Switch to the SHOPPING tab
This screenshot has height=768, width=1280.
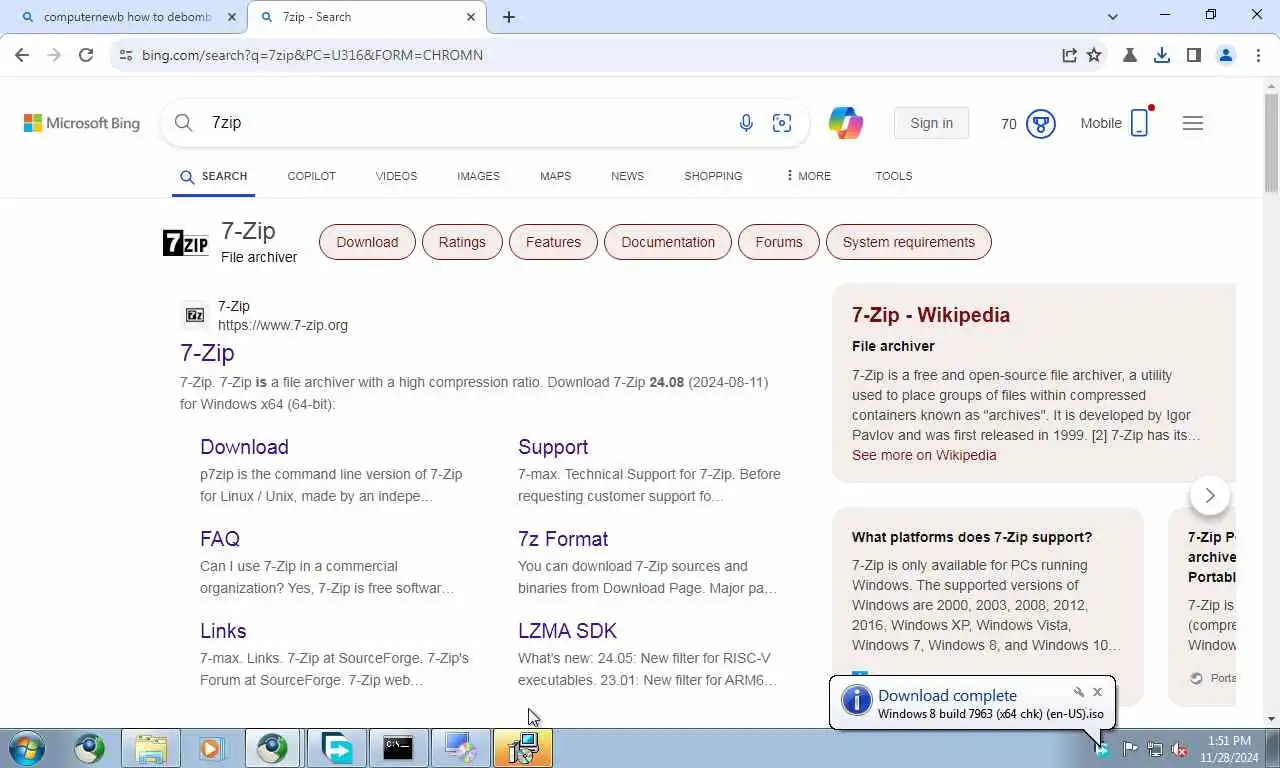[713, 176]
